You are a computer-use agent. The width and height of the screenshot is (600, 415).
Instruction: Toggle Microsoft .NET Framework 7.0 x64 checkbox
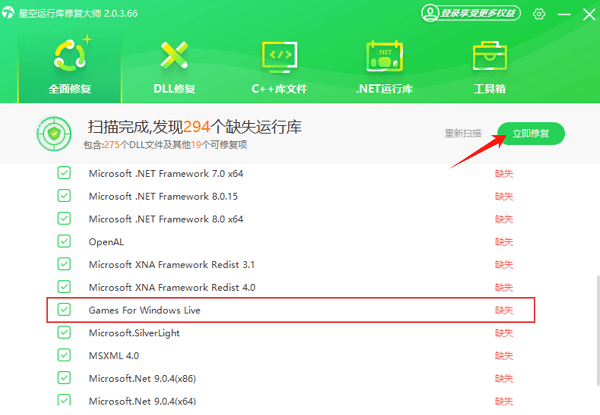(64, 173)
